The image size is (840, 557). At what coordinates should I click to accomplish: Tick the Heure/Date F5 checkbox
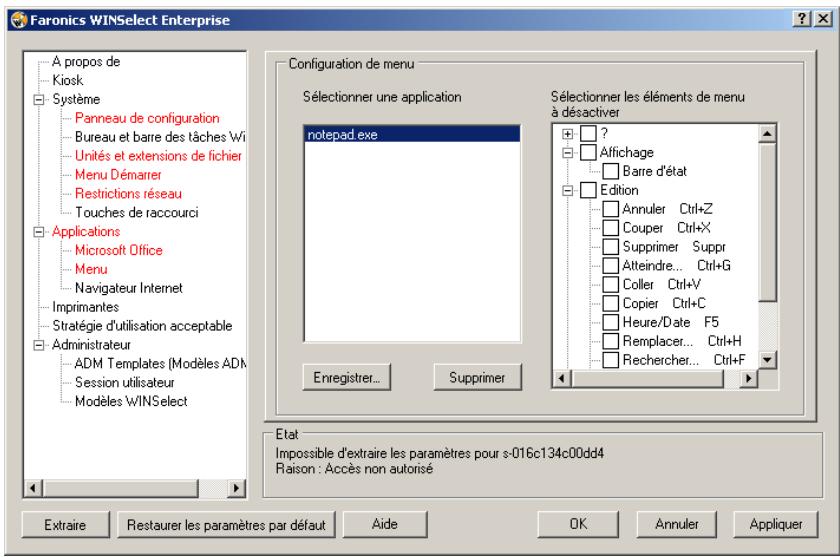click(x=611, y=322)
